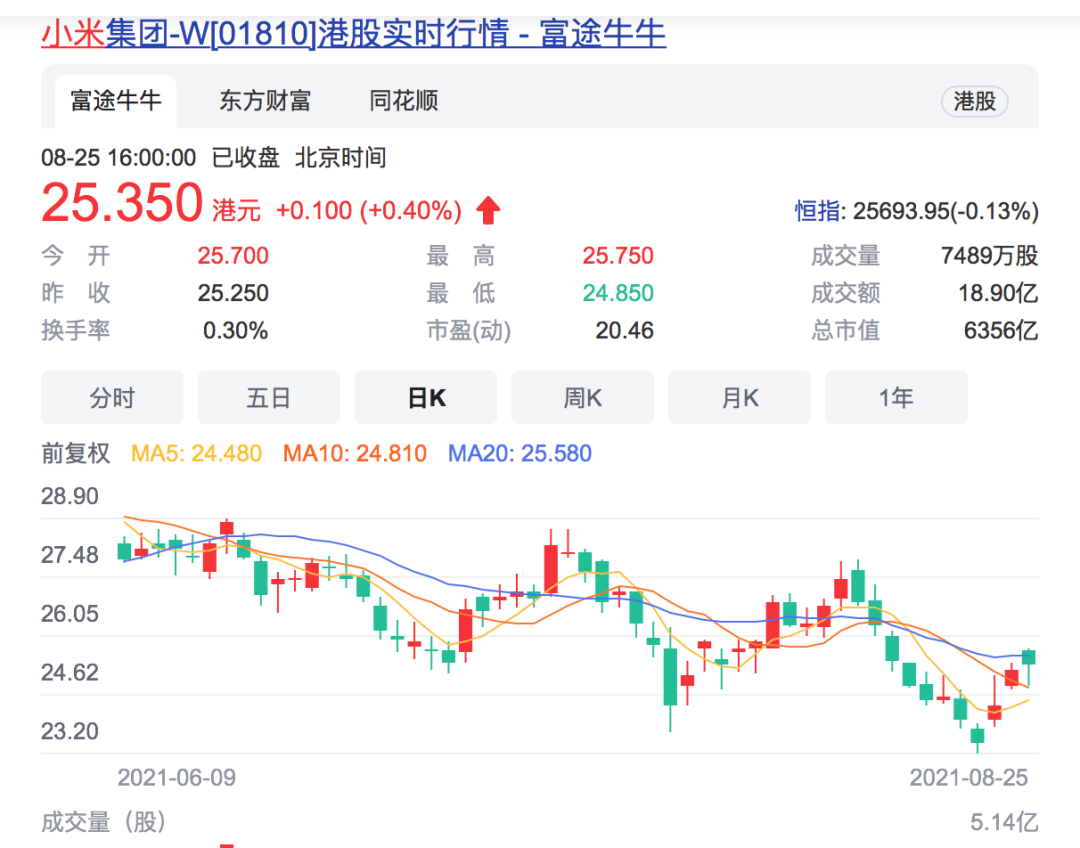Click the 2021-06-09 start date label
The height and width of the screenshot is (848, 1080).
177,777
